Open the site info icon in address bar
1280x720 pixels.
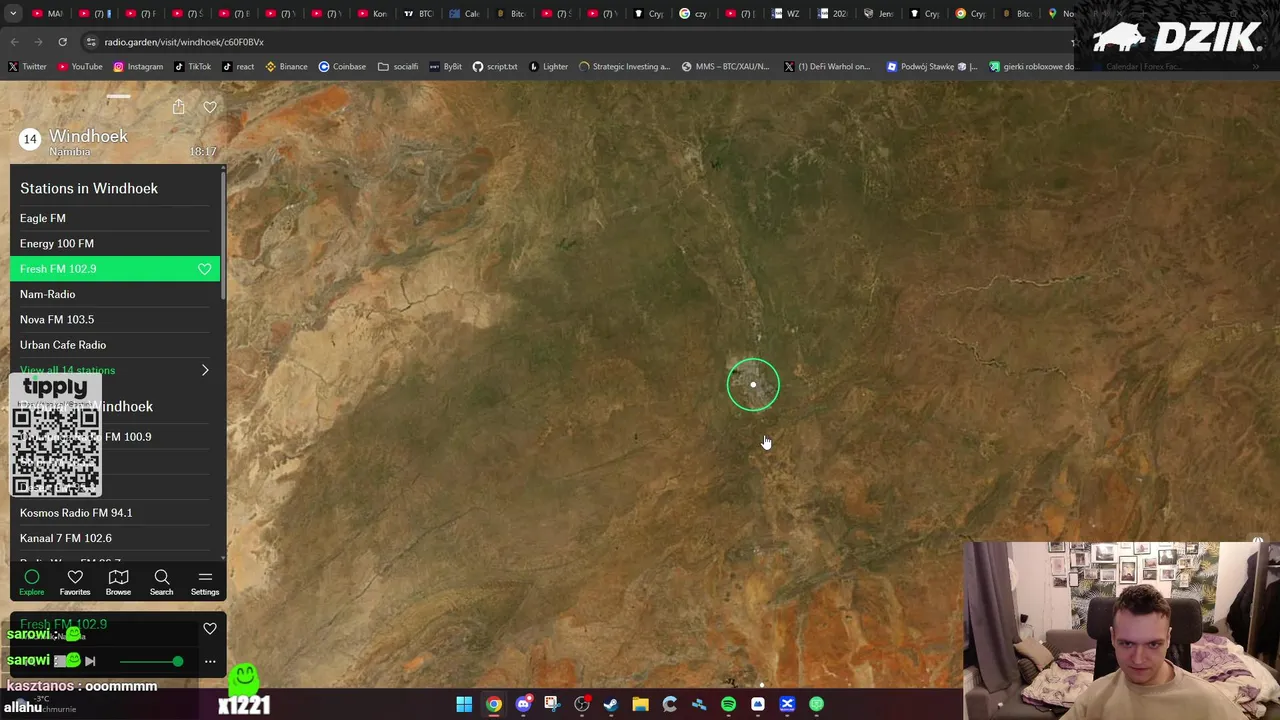click(x=91, y=42)
